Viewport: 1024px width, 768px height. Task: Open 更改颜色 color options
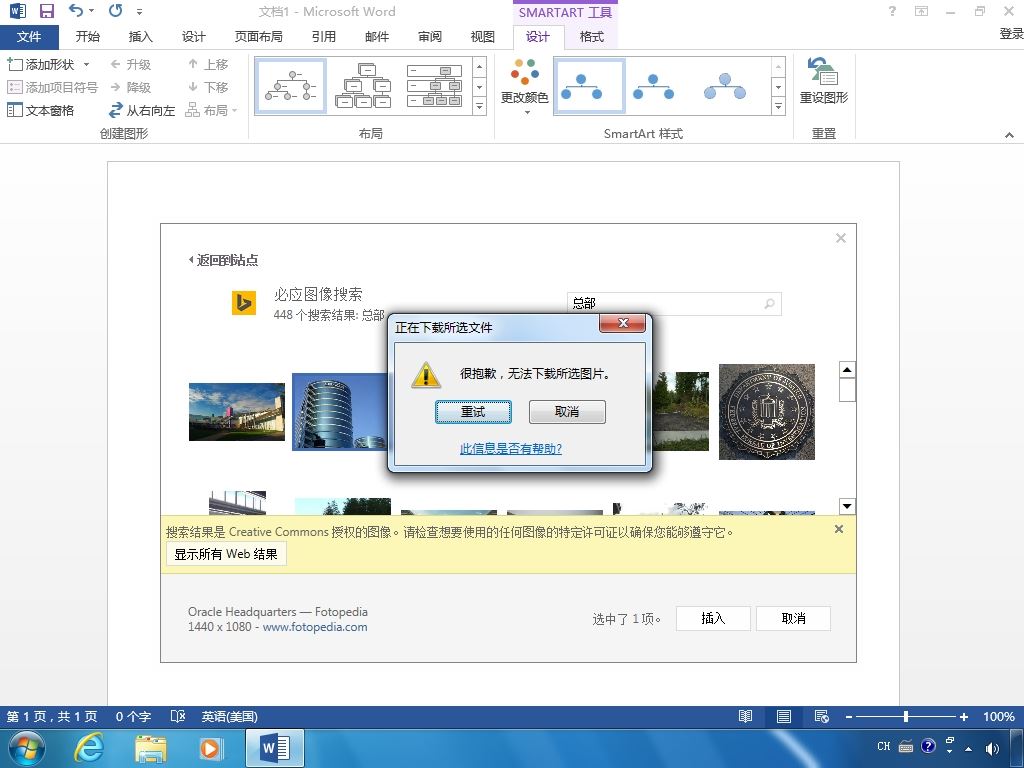(524, 86)
